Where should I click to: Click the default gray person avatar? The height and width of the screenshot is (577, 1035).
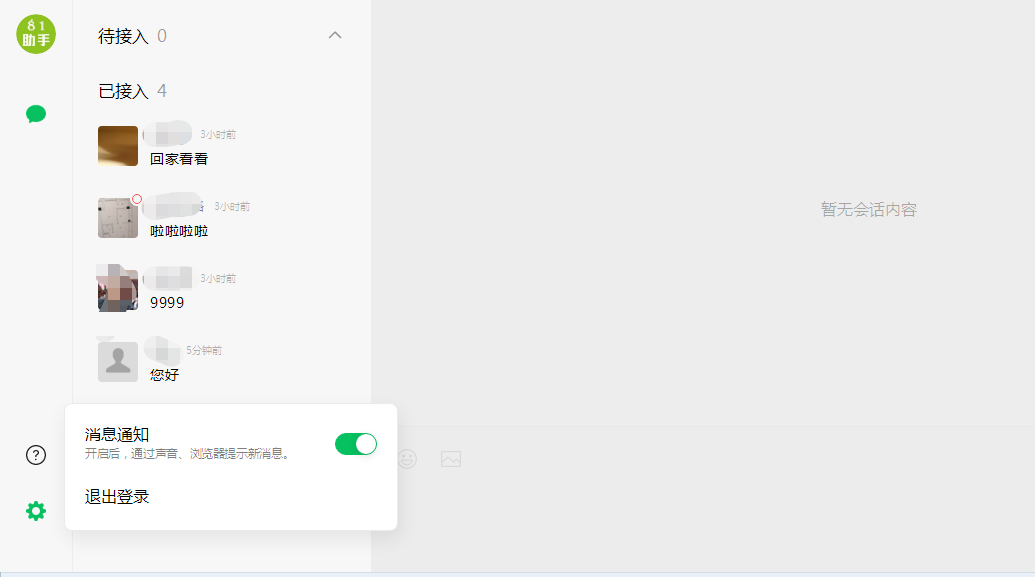coord(117,362)
